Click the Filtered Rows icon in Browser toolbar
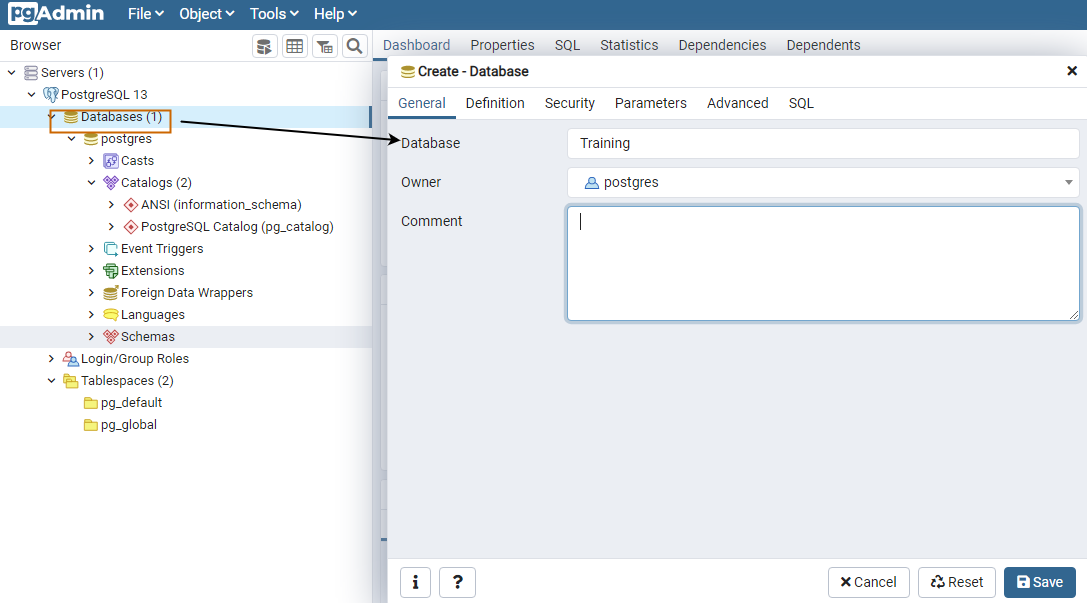The image size is (1088, 604). coord(325,46)
